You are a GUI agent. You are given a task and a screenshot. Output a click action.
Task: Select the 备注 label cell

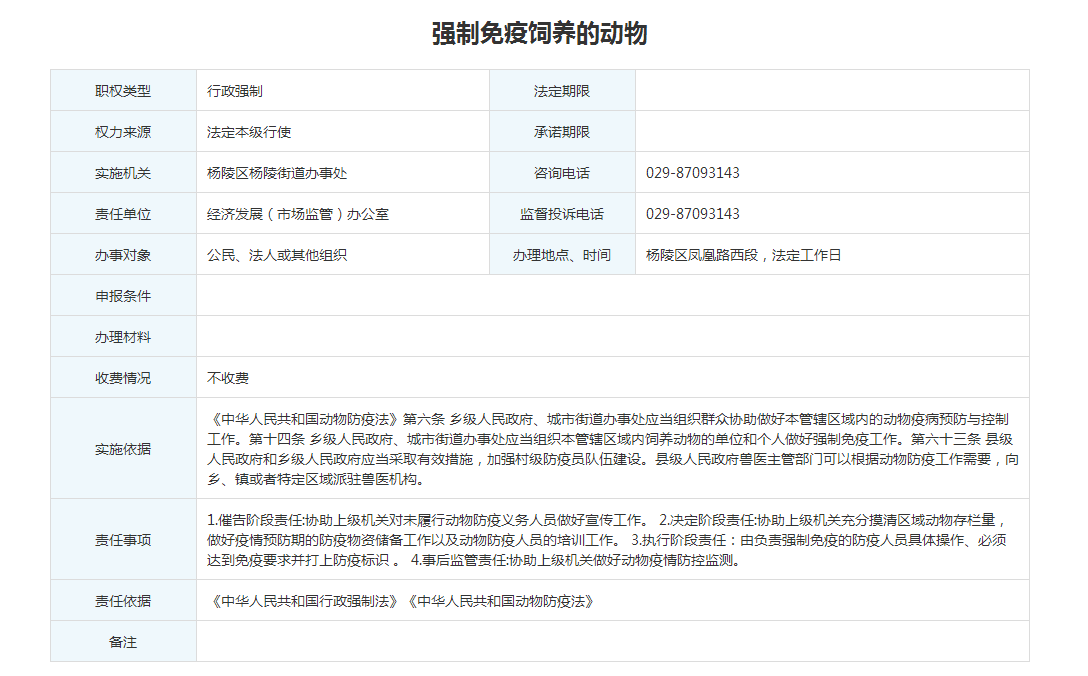[x=123, y=642]
